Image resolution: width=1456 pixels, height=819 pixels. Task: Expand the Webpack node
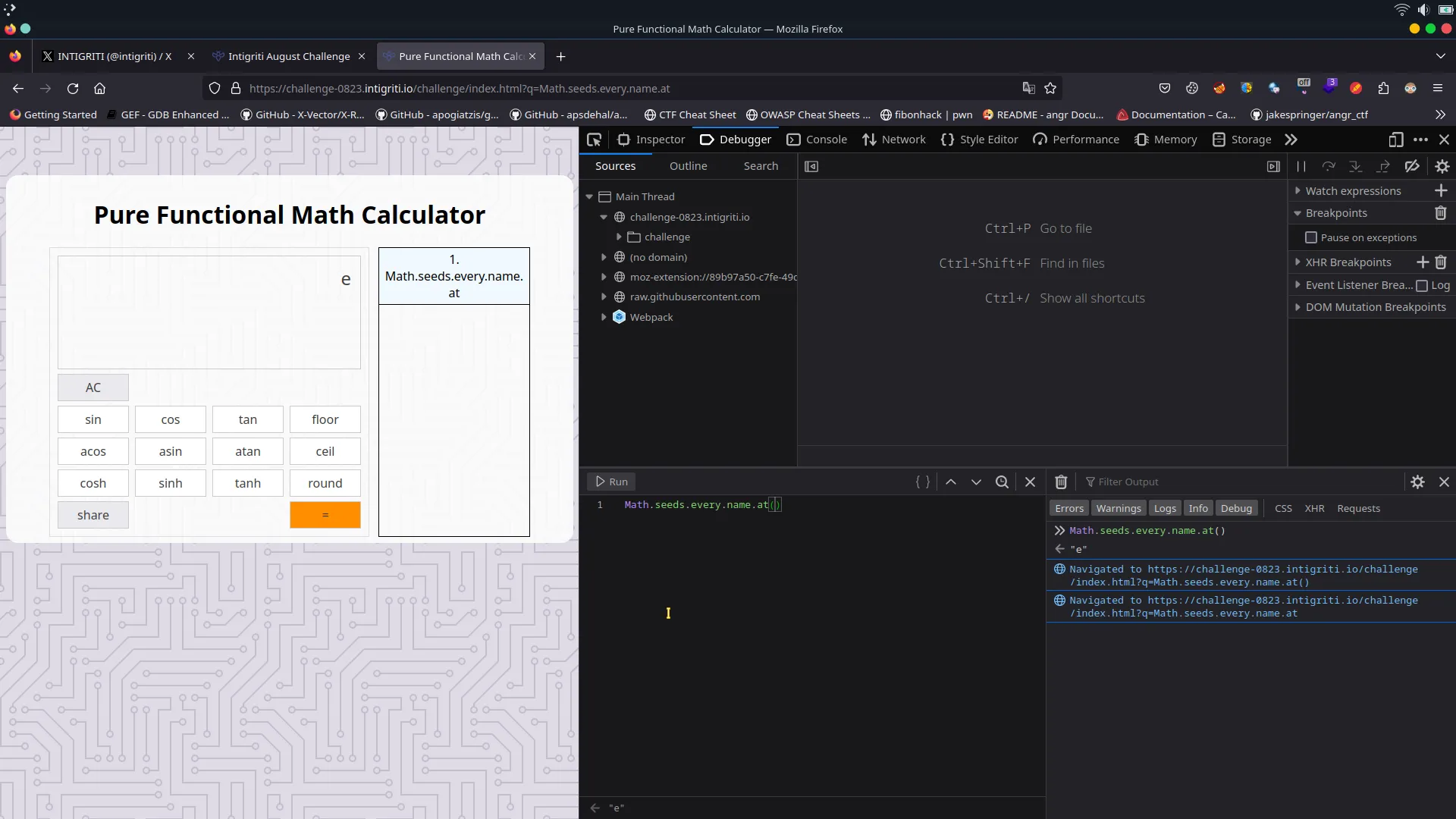click(x=604, y=317)
